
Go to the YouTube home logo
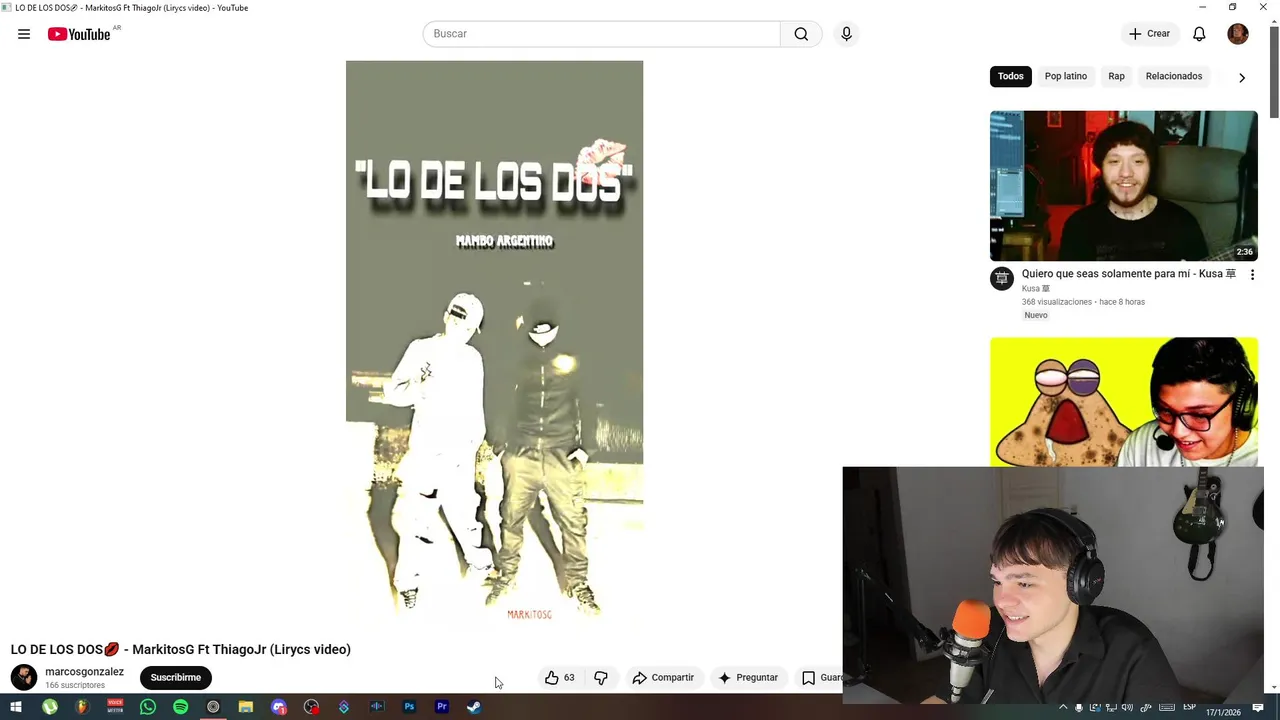(x=79, y=34)
